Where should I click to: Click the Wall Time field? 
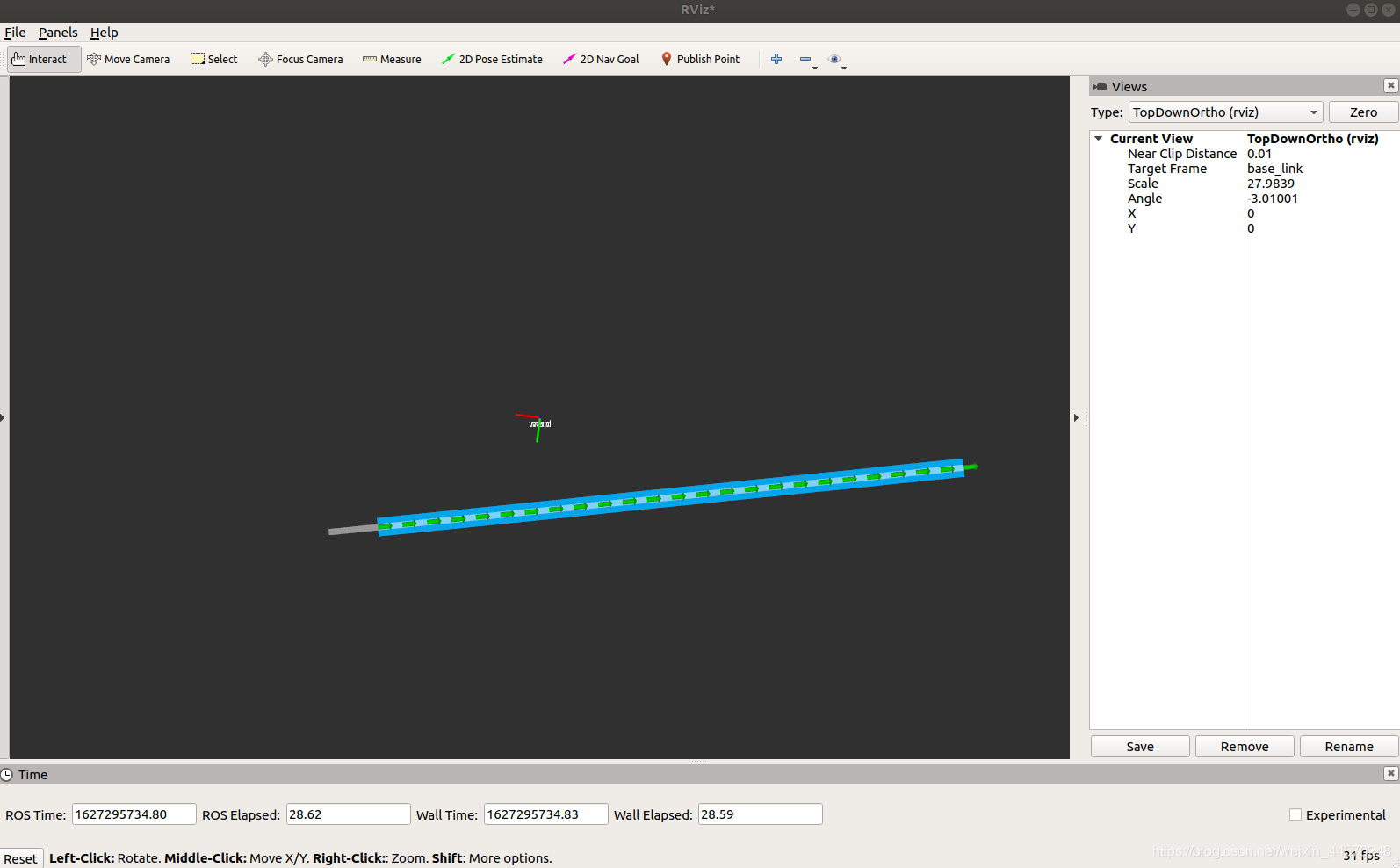(545, 814)
